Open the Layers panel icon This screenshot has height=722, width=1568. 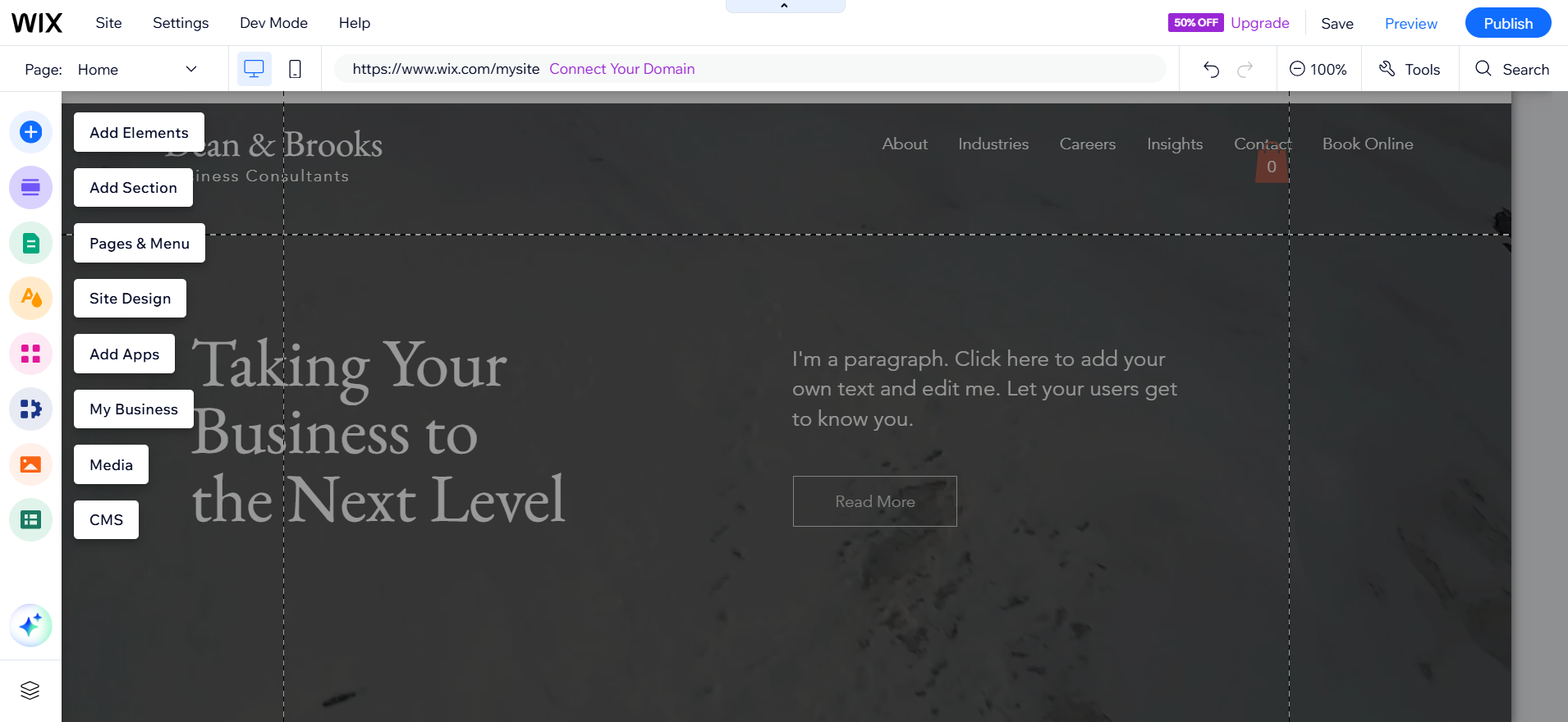tap(30, 691)
